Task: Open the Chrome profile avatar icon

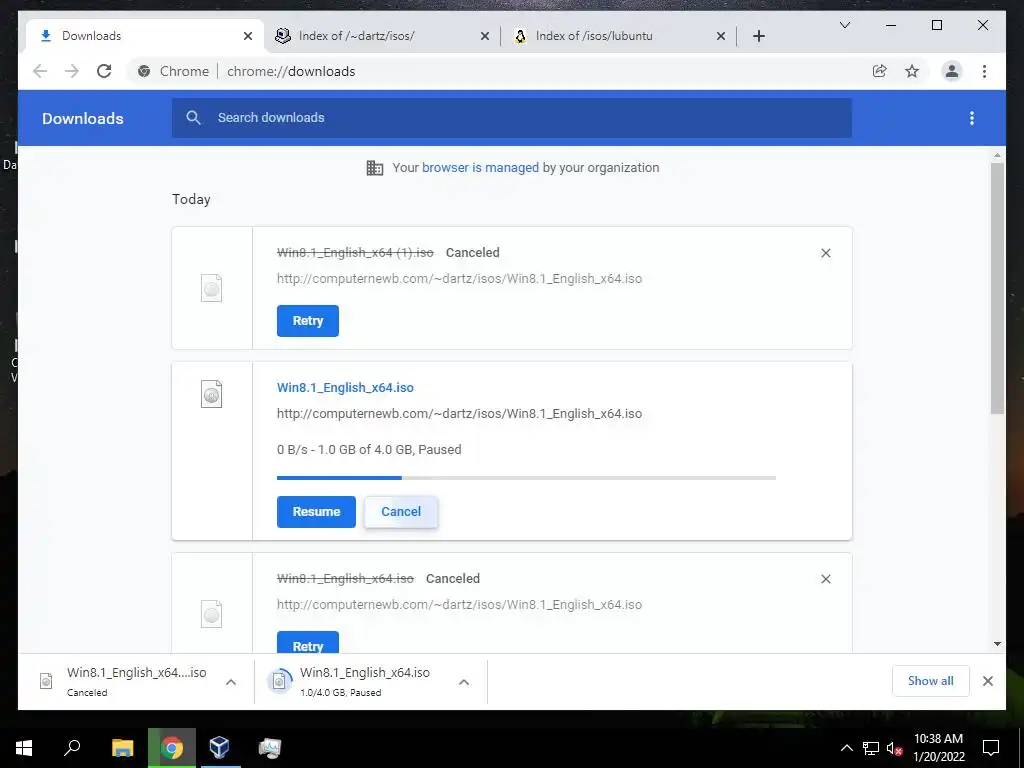Action: (952, 71)
